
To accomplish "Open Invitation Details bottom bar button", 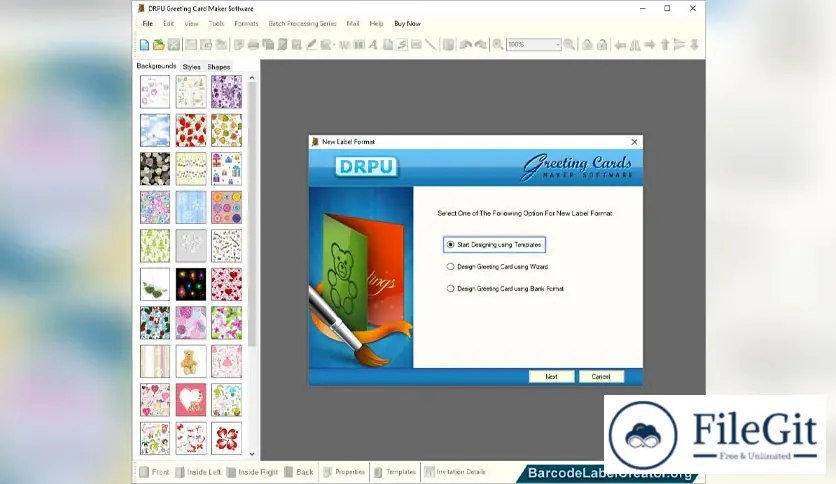I will pyautogui.click(x=455, y=472).
